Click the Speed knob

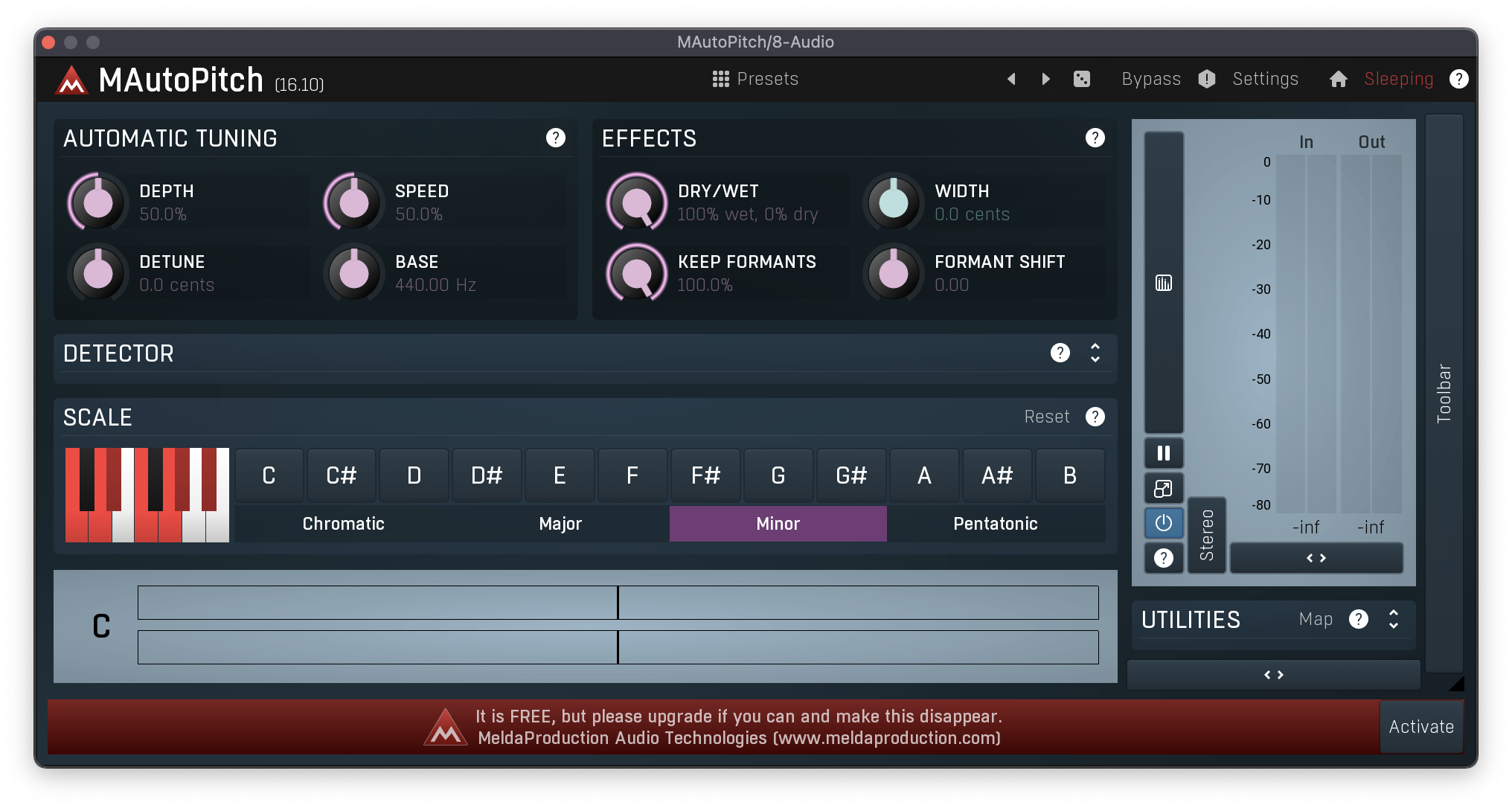click(354, 202)
